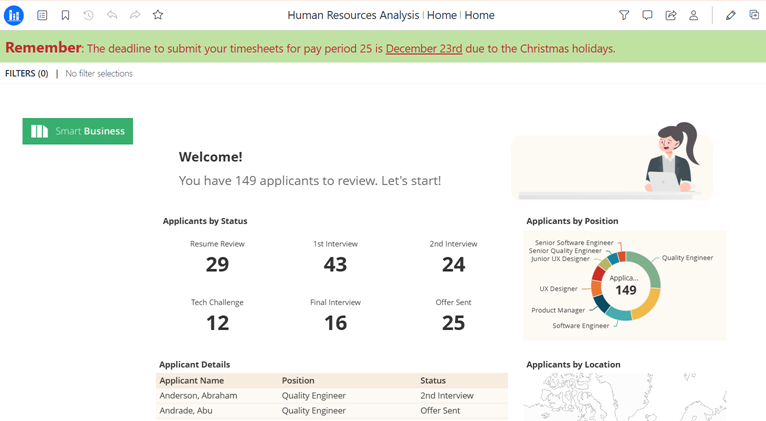This screenshot has height=421, width=766.
Task: Click the pencil edit icon
Action: (730, 15)
